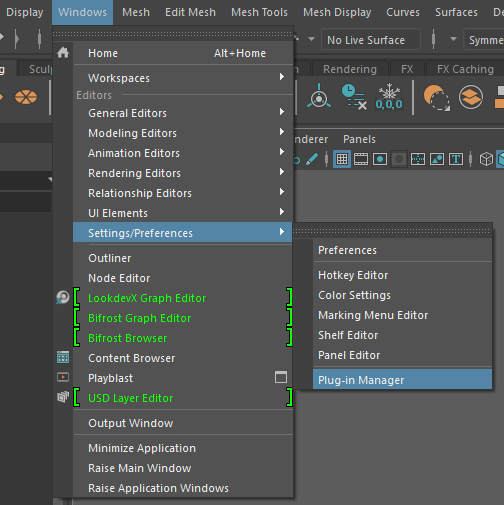Open the Outliner
Image resolution: width=504 pixels, height=505 pixels.
point(183,258)
